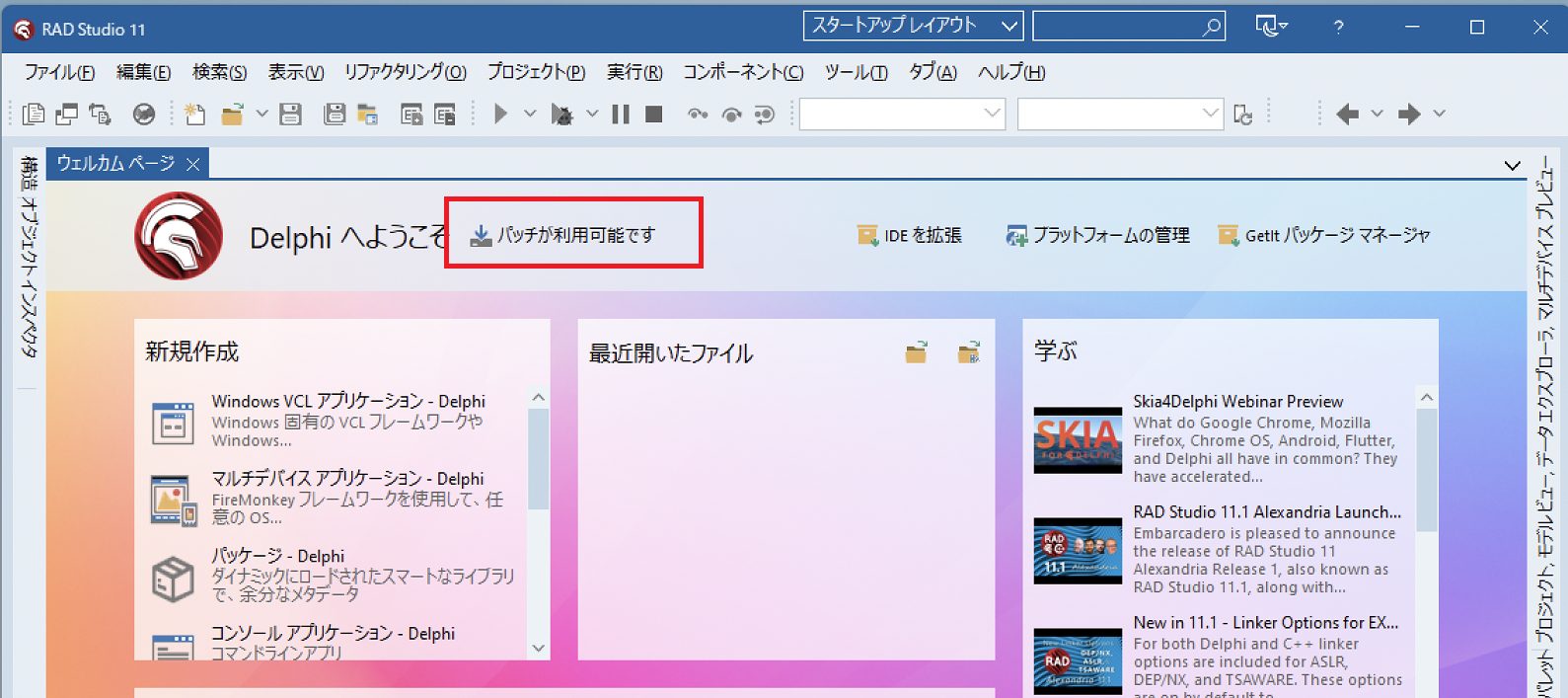Image resolution: width=1568 pixels, height=698 pixels.
Task: Expand the forward arrow history dropdown
Action: point(1439,115)
